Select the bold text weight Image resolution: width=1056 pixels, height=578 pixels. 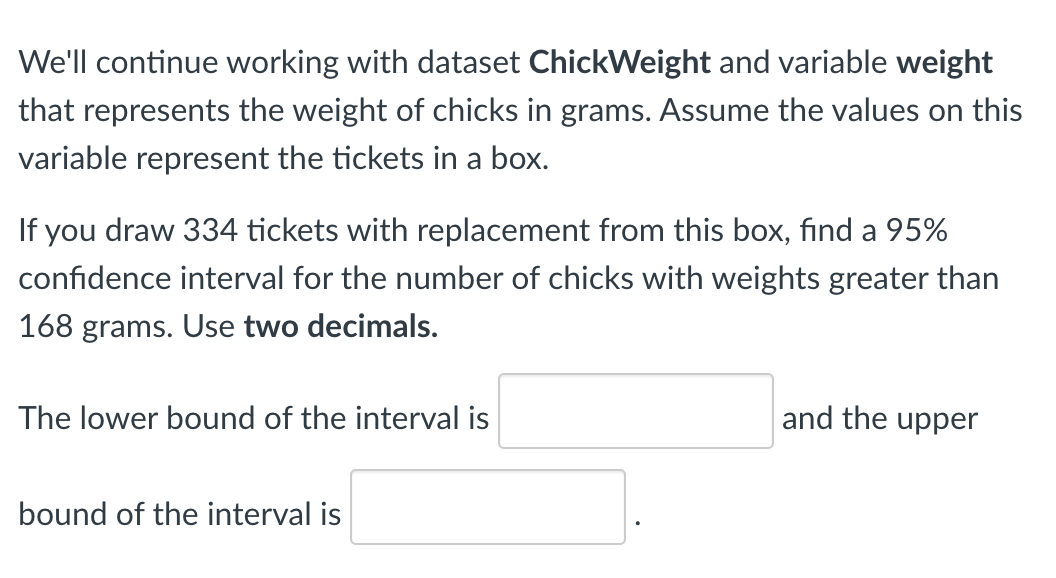pyautogui.click(x=944, y=62)
